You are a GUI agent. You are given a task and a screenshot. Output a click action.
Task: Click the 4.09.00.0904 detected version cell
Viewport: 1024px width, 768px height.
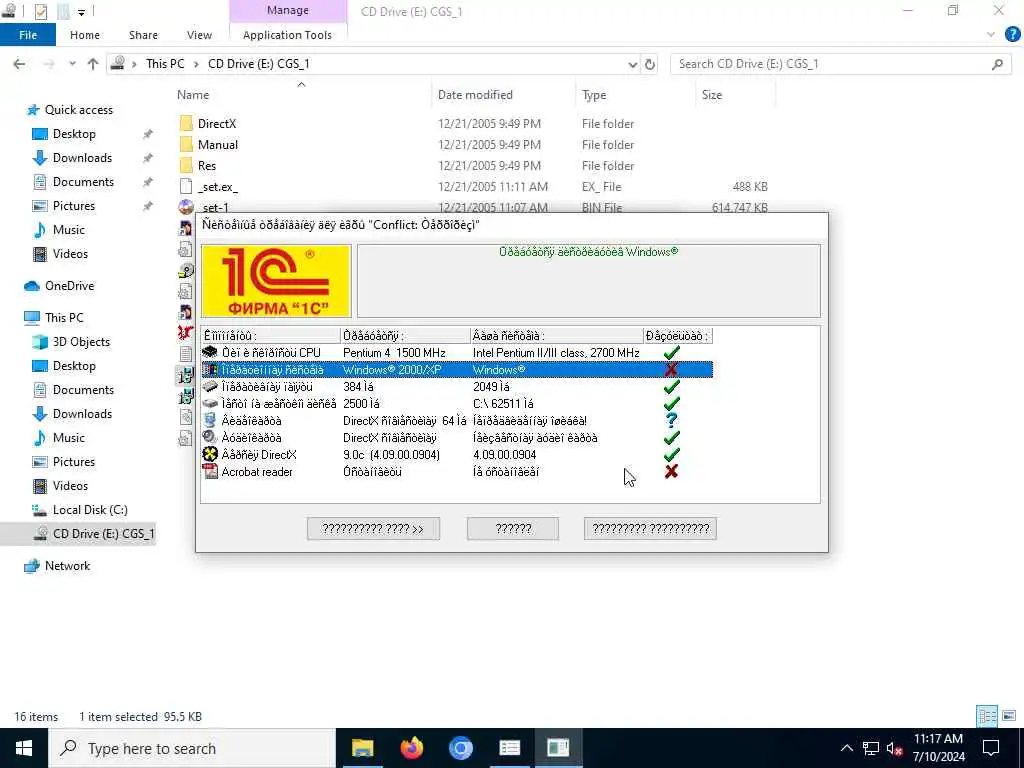[x=504, y=455]
